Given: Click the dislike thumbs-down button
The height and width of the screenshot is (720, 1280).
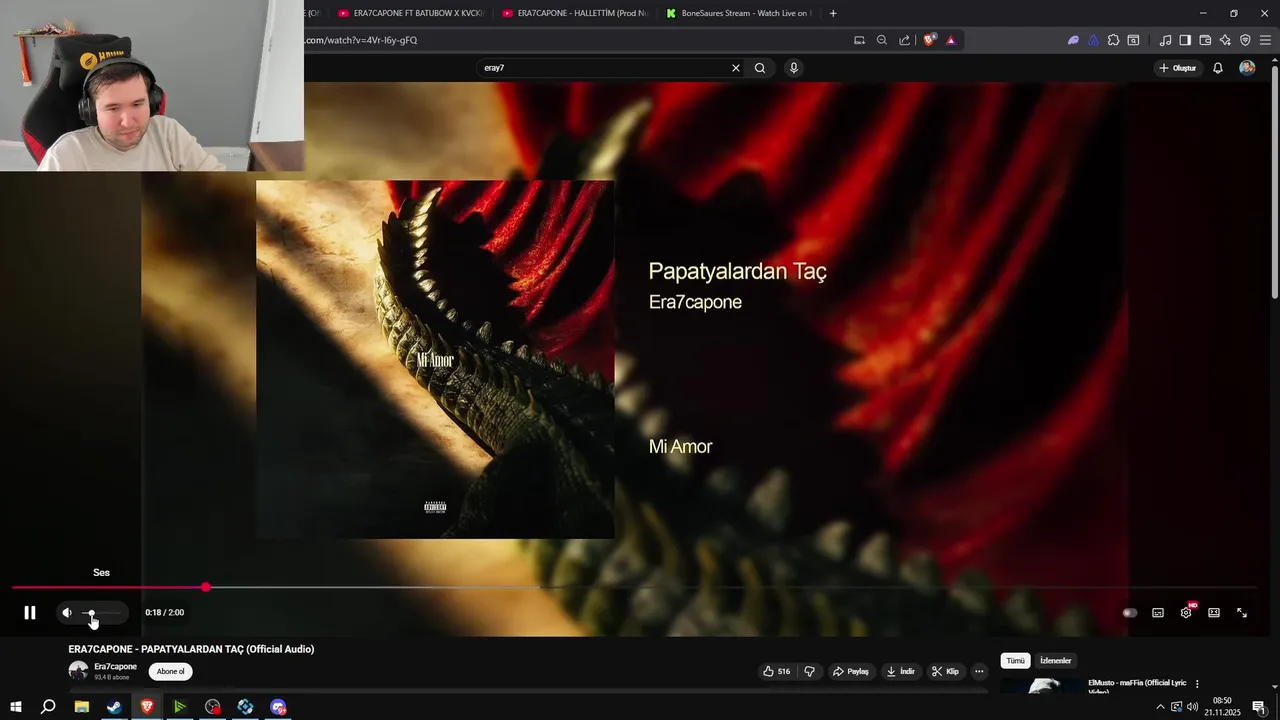Looking at the screenshot, I should [x=810, y=671].
